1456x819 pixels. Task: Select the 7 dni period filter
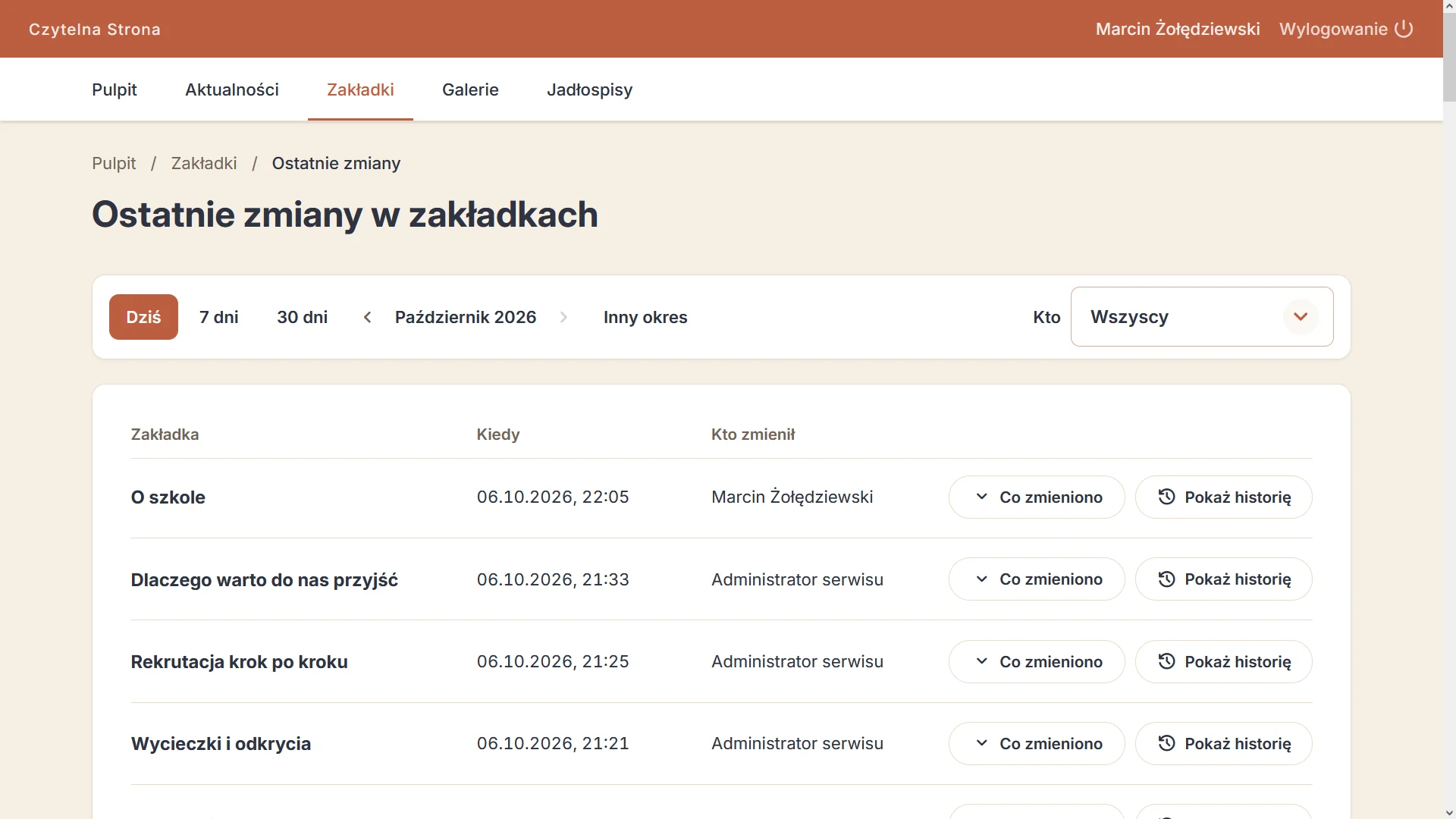218,317
